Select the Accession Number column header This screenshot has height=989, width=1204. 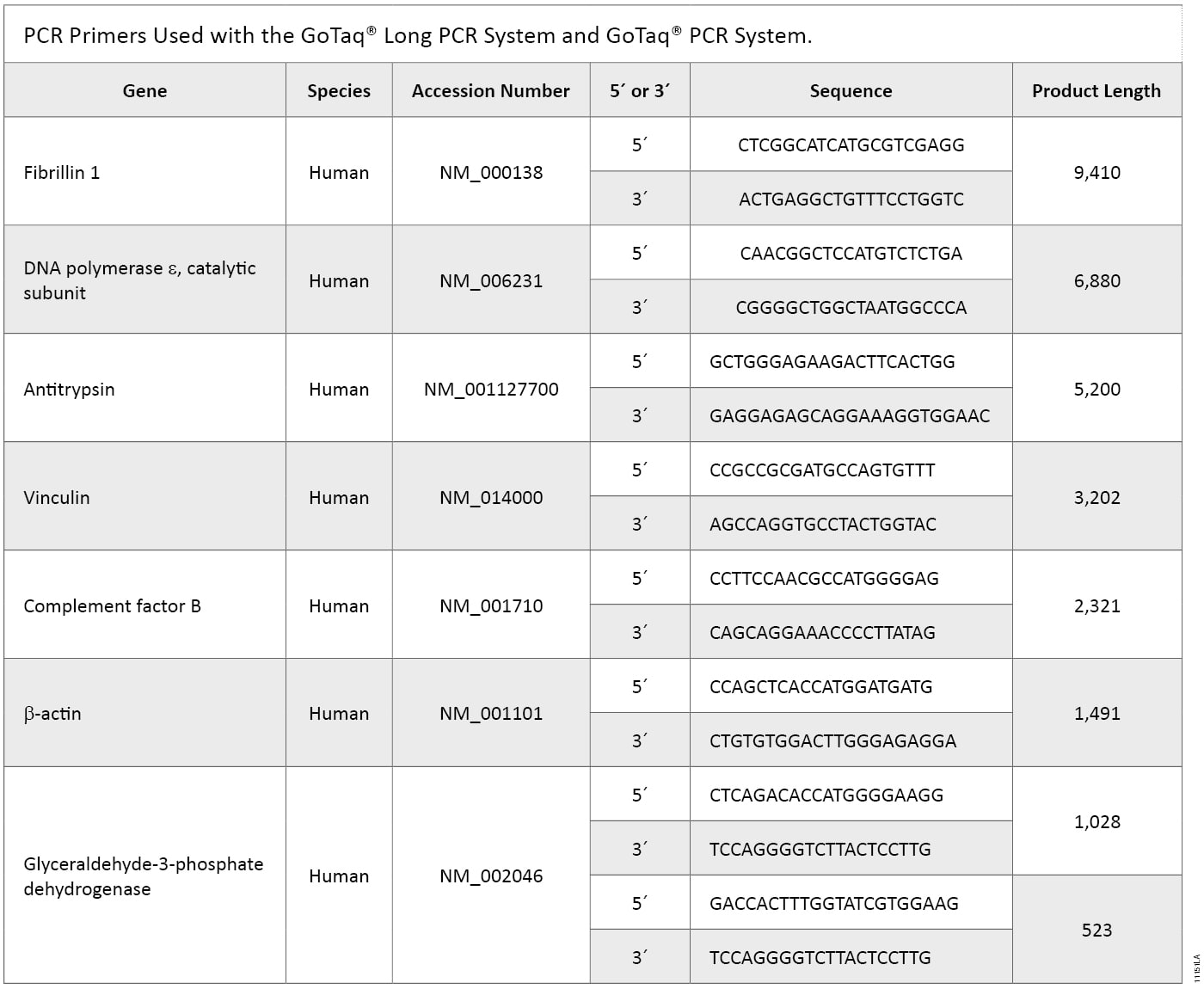pos(490,91)
